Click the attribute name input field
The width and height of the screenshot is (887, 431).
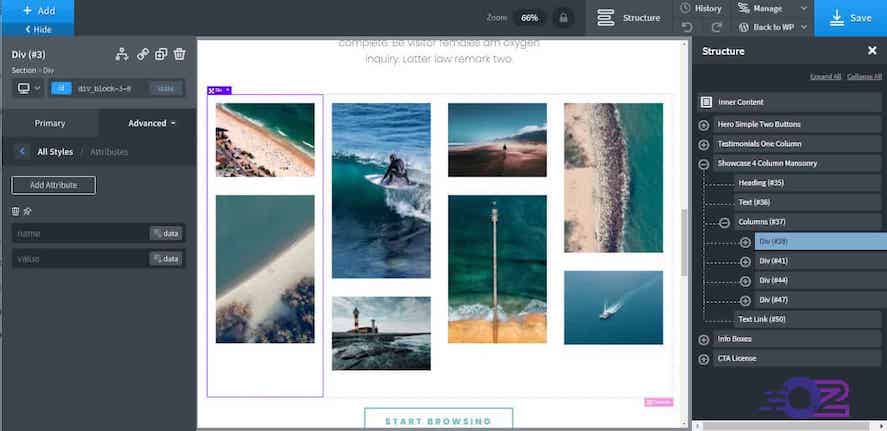click(80, 233)
